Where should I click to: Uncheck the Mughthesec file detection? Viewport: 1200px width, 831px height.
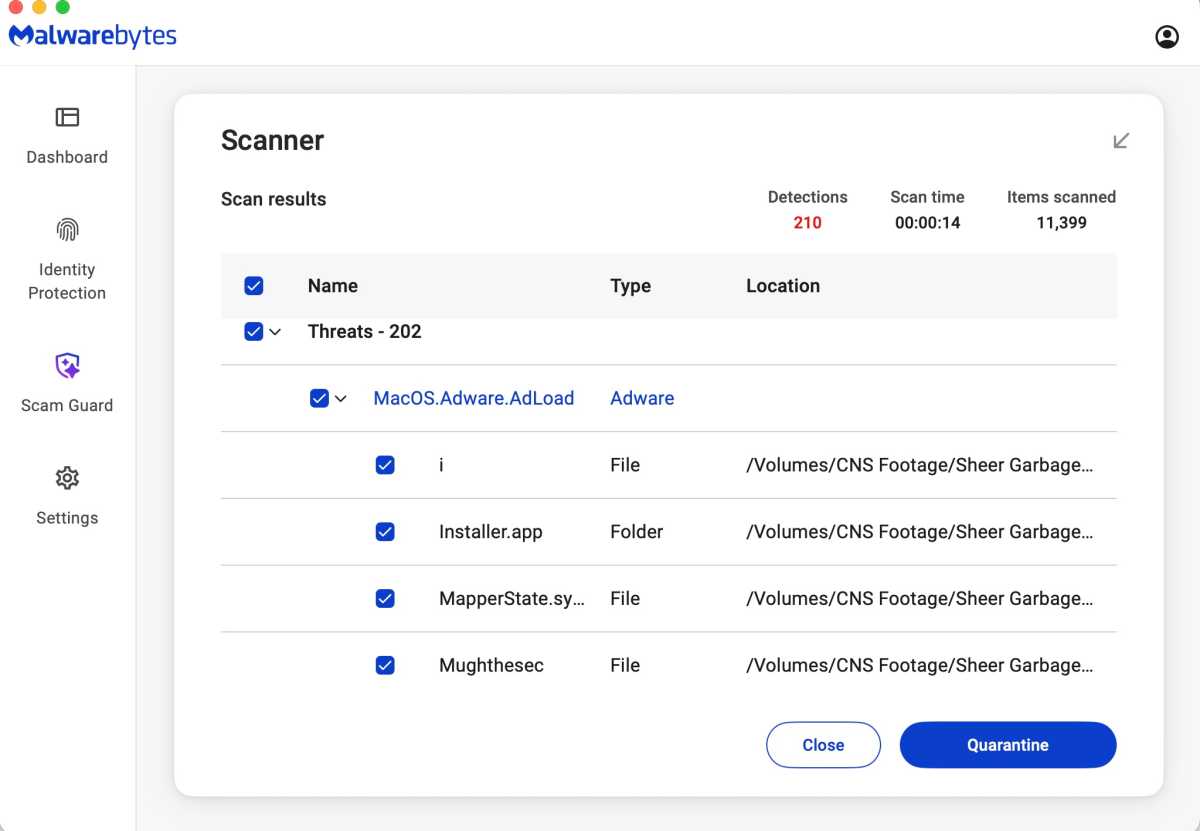coord(385,664)
